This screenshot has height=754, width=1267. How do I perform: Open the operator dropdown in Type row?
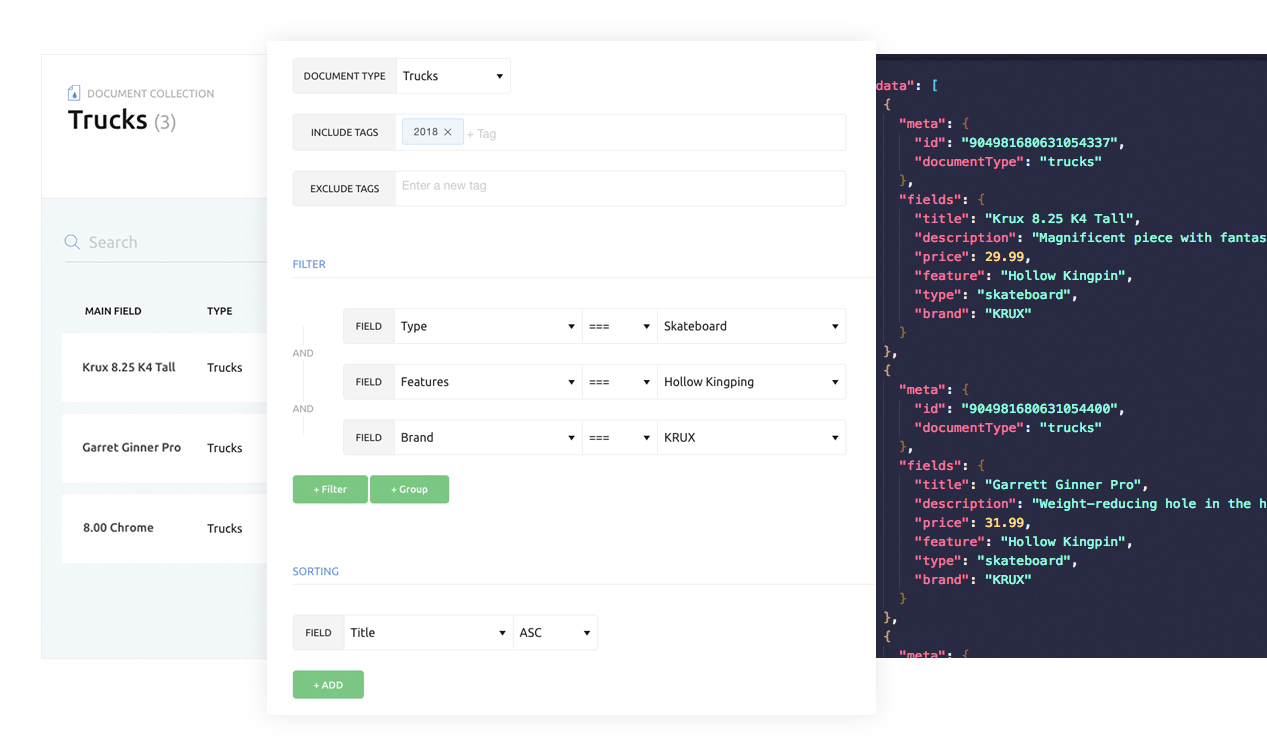tap(619, 326)
